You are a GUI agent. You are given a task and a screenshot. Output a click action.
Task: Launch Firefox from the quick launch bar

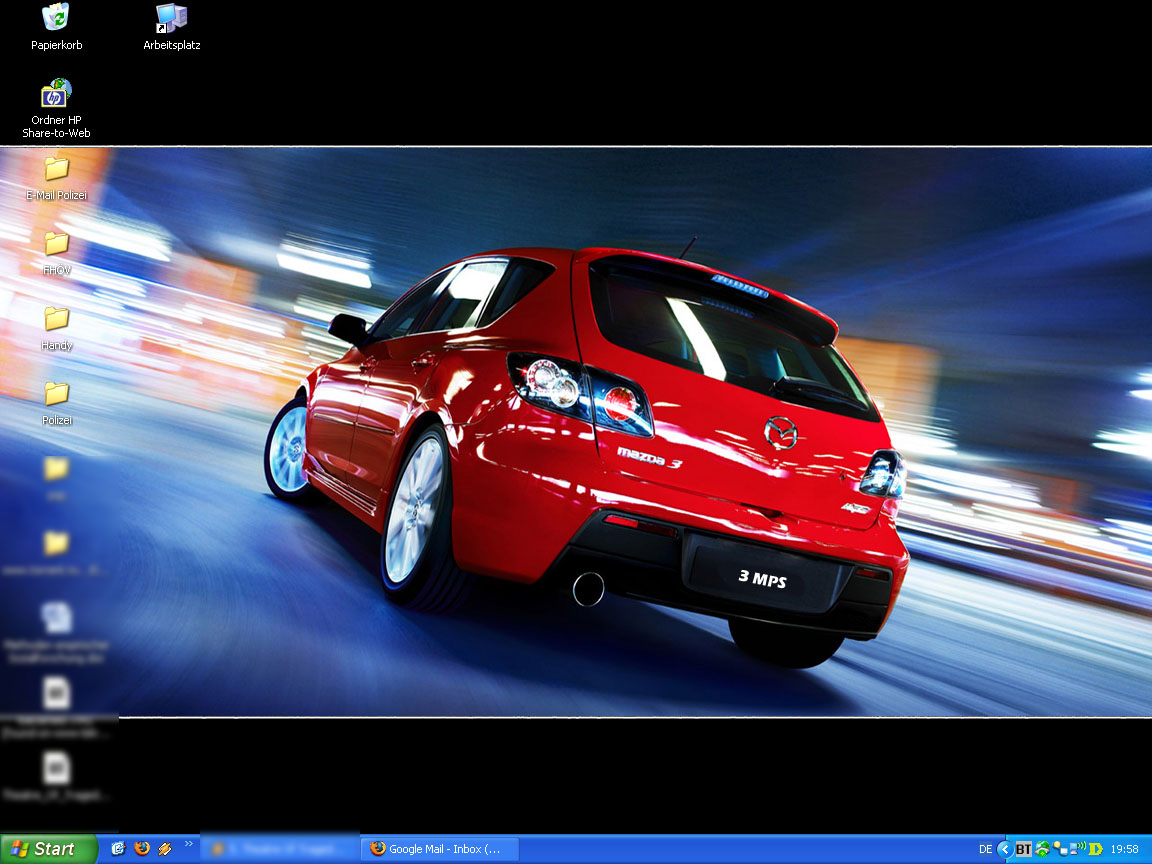(142, 849)
